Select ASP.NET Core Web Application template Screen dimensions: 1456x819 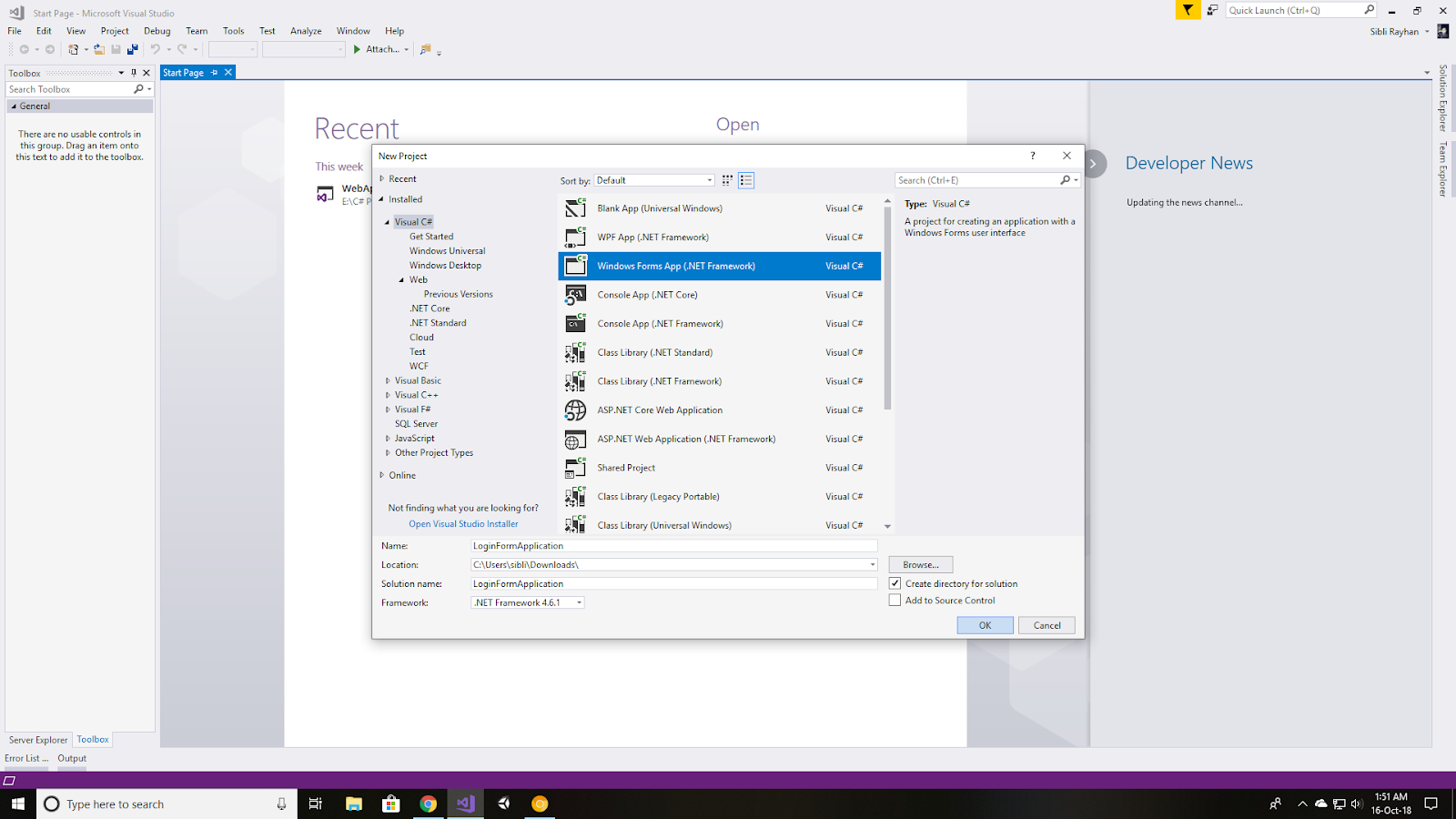pyautogui.click(x=719, y=410)
